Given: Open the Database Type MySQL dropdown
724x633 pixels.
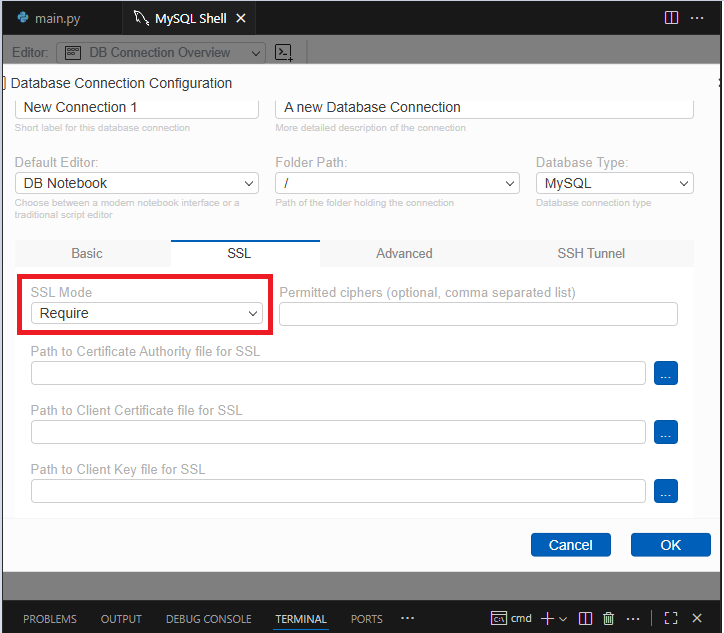Looking at the screenshot, I should tap(615, 183).
